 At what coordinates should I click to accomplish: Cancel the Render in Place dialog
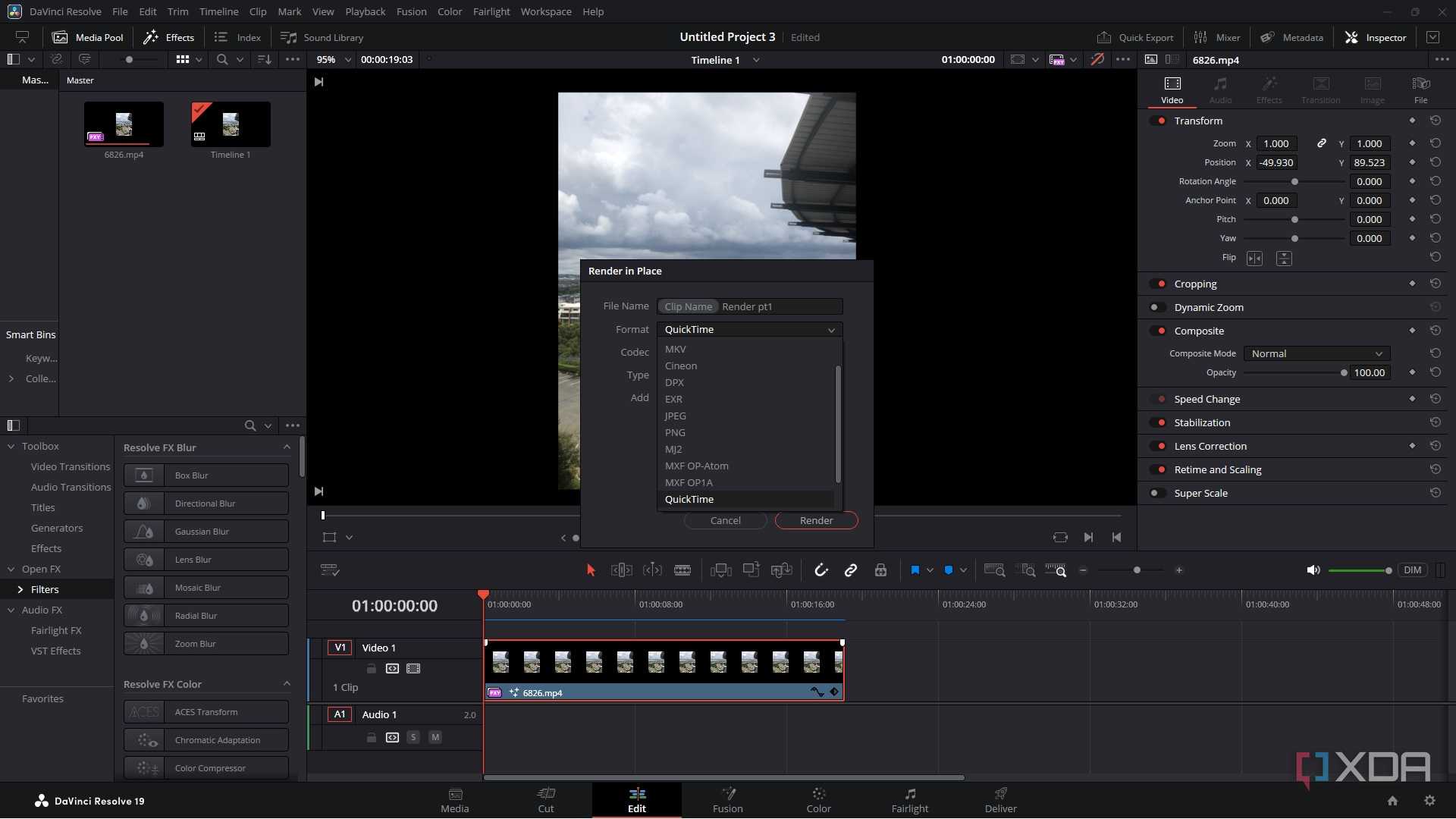725,520
